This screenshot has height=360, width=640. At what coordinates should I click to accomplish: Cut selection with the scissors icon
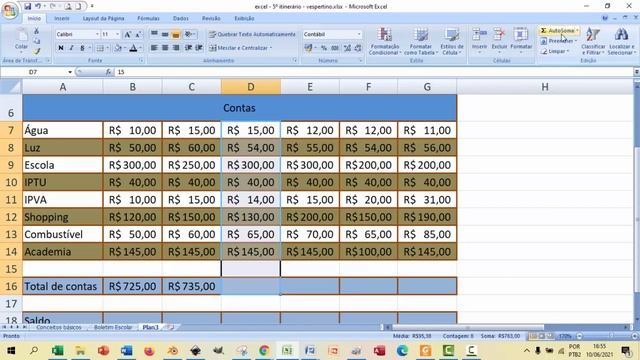point(37,31)
